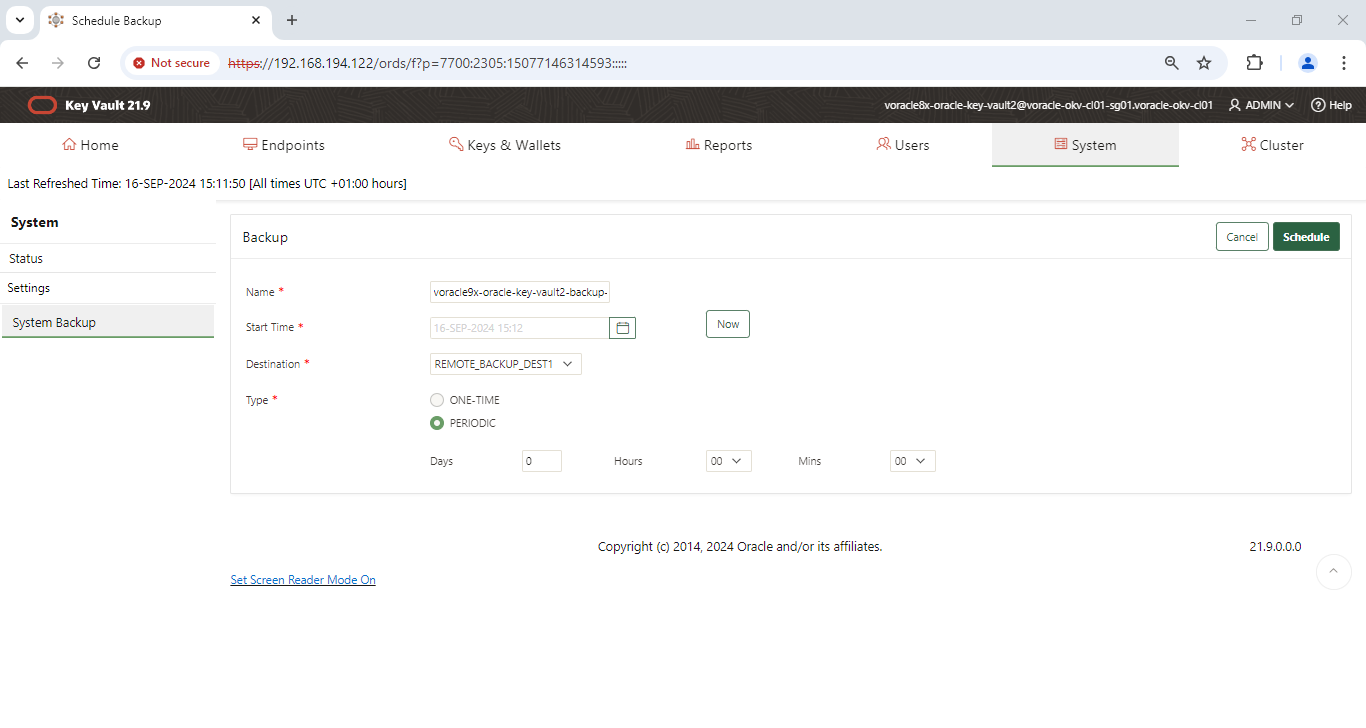Click the Now button

[728, 324]
